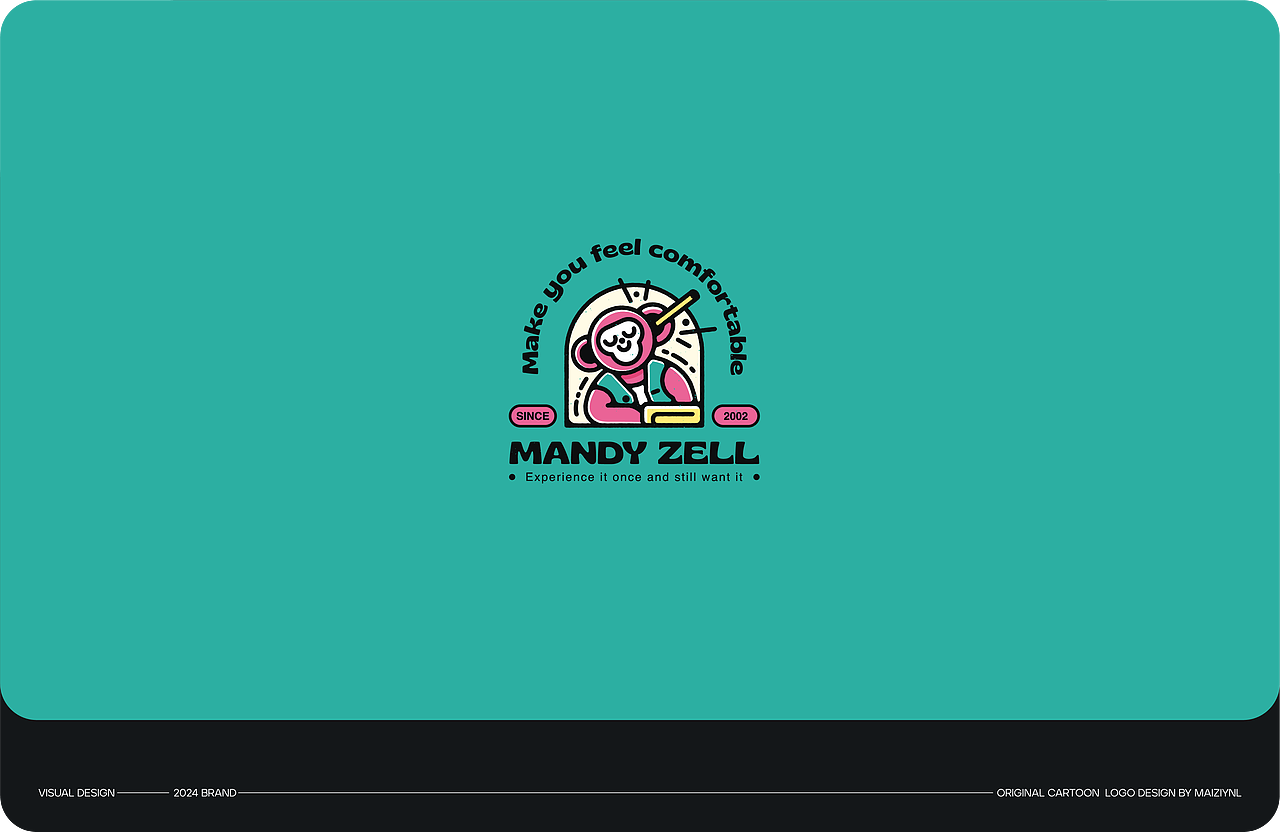
Task: Click the 'Experience it once and still want it' tagline
Action: (x=634, y=478)
